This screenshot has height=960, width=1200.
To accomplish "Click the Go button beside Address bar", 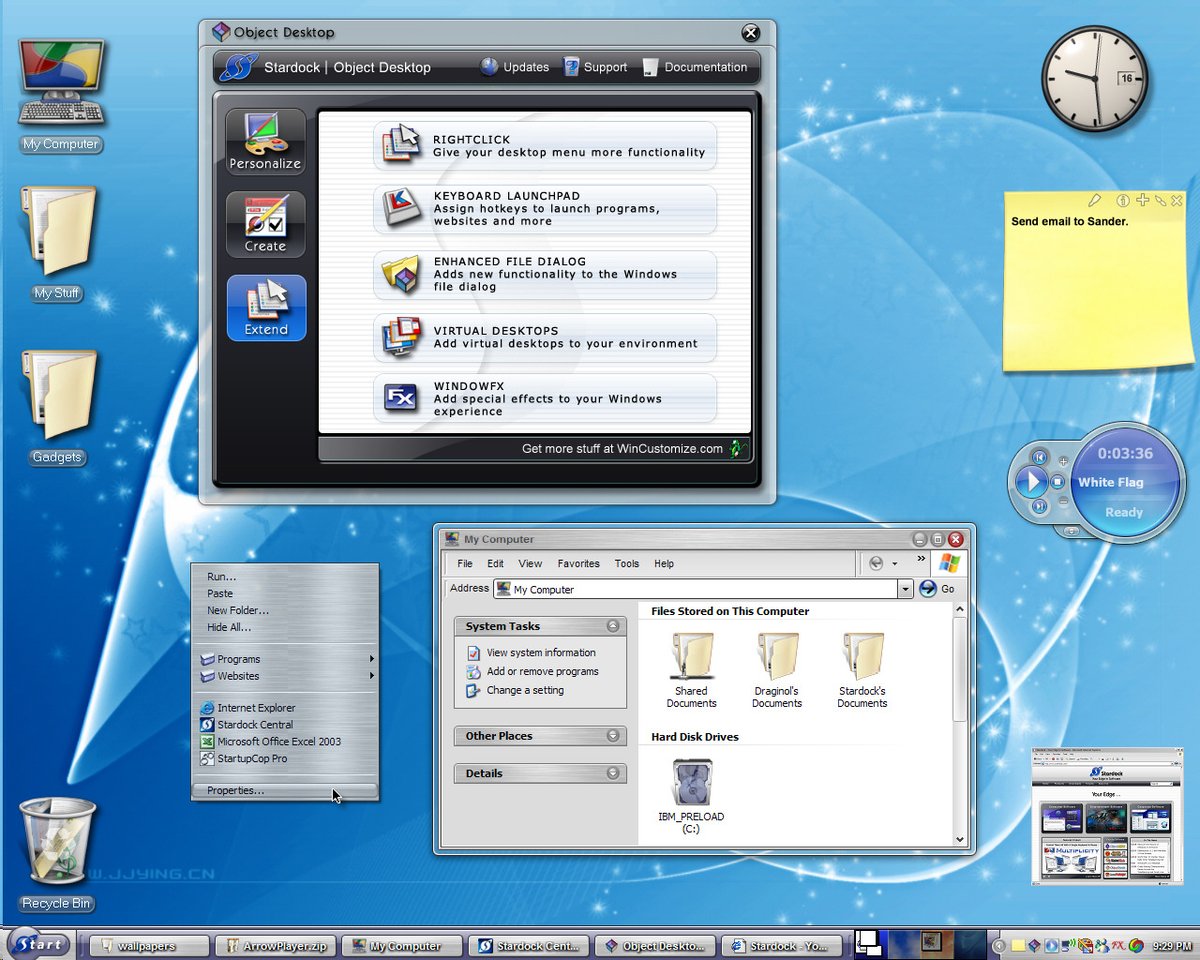I will pyautogui.click(x=937, y=589).
